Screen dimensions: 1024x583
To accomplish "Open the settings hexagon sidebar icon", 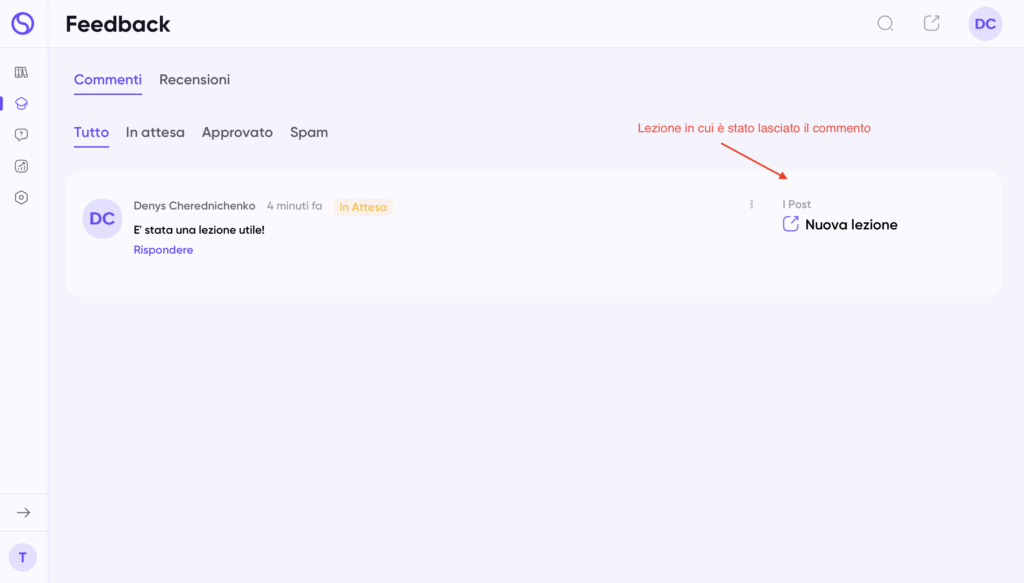I will tap(21, 198).
